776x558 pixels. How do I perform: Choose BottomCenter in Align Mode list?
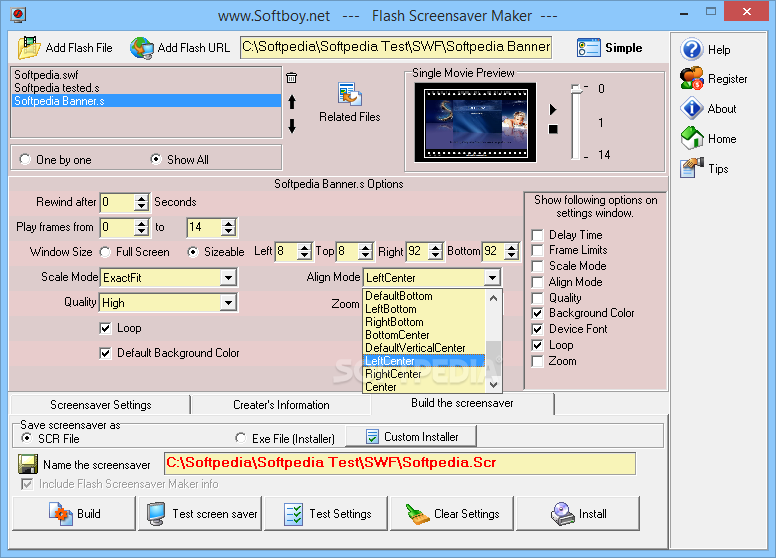pos(424,335)
